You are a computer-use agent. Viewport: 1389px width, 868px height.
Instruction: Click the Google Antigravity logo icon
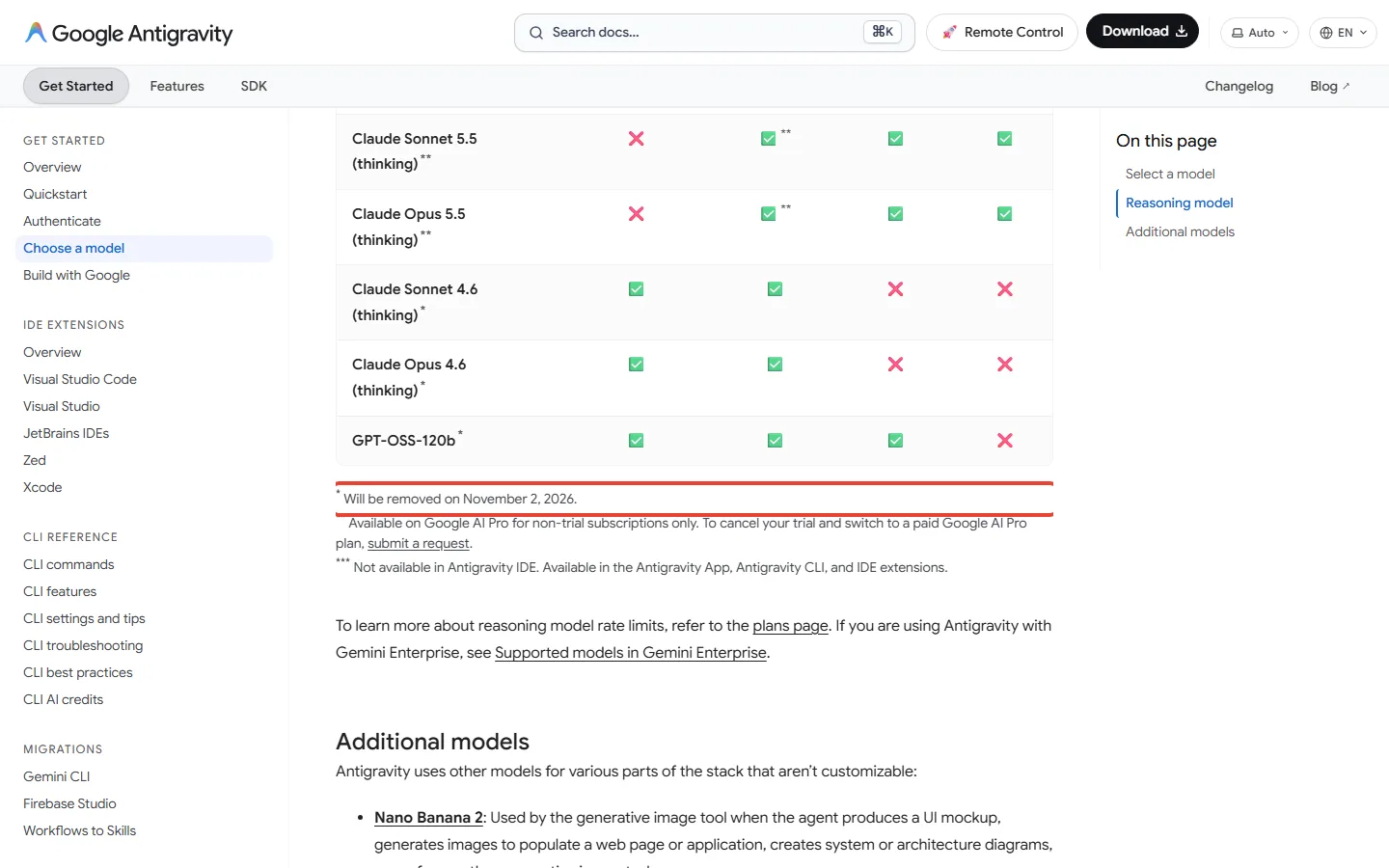pyautogui.click(x=36, y=33)
